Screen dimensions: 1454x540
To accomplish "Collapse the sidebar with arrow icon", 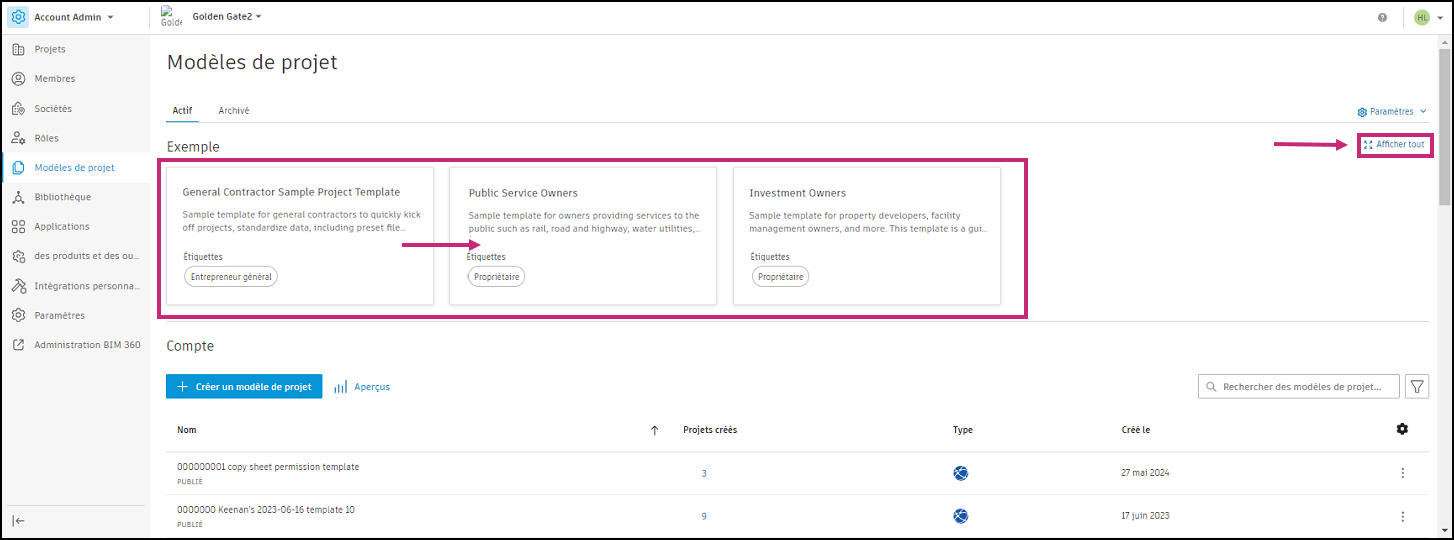I will (x=19, y=520).
